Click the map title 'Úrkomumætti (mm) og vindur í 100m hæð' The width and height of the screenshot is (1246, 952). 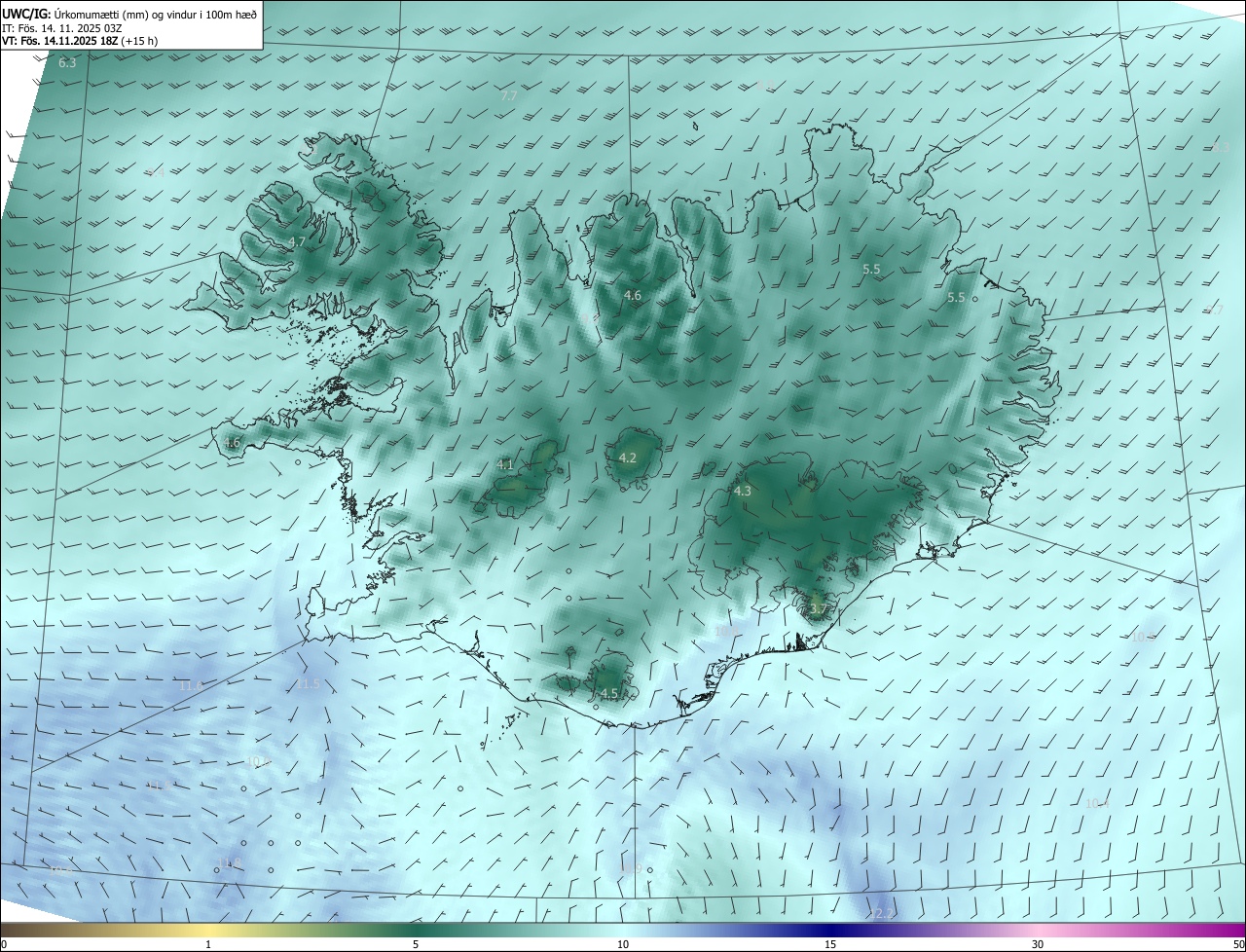[x=156, y=14]
